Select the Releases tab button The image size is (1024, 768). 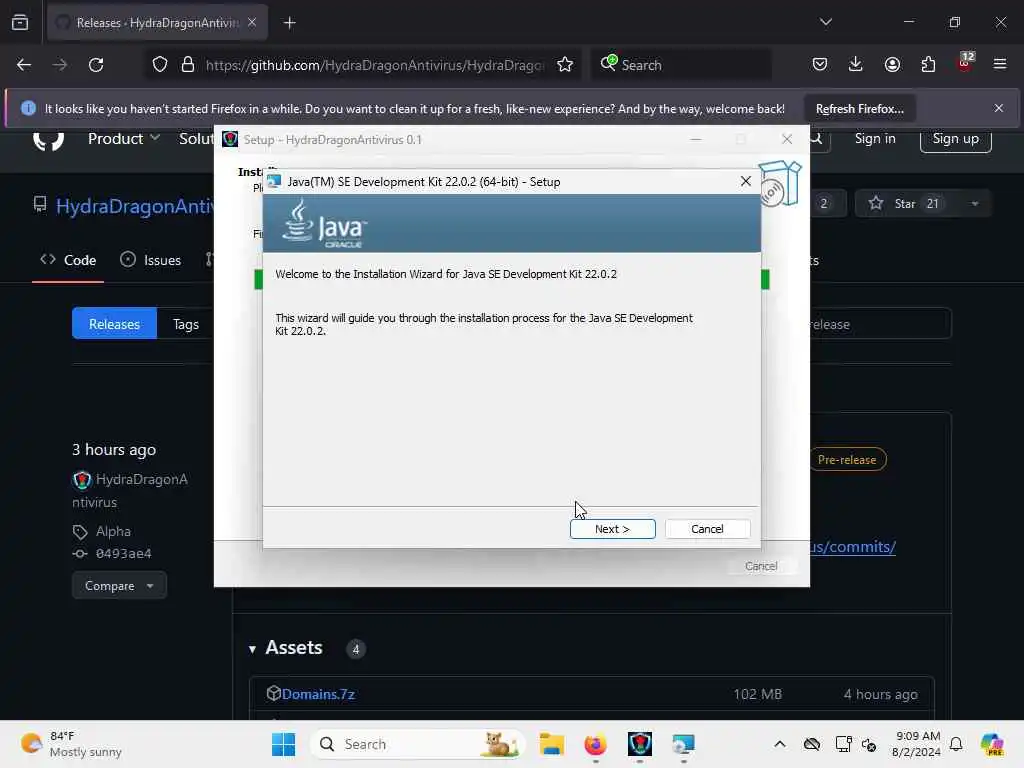pyautogui.click(x=114, y=324)
